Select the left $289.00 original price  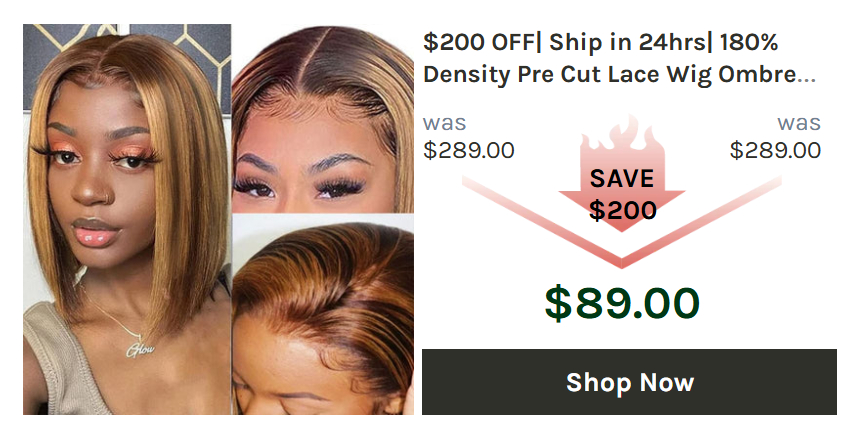468,150
